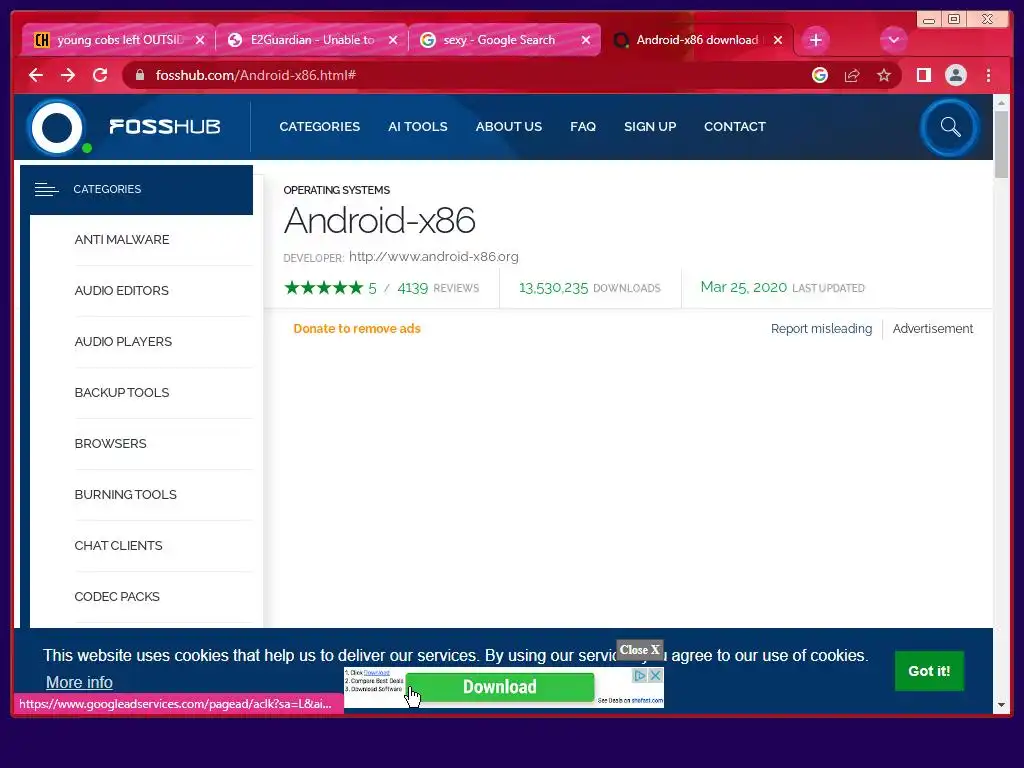Go back with the browser back arrow
Viewport: 1024px width, 768px height.
point(36,75)
